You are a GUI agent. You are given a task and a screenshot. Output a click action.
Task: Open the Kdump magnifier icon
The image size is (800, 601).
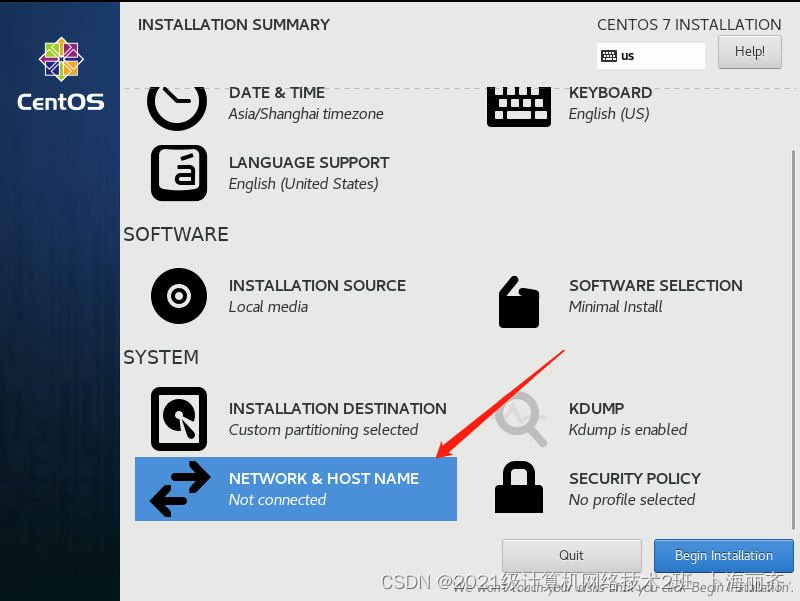pyautogui.click(x=519, y=419)
